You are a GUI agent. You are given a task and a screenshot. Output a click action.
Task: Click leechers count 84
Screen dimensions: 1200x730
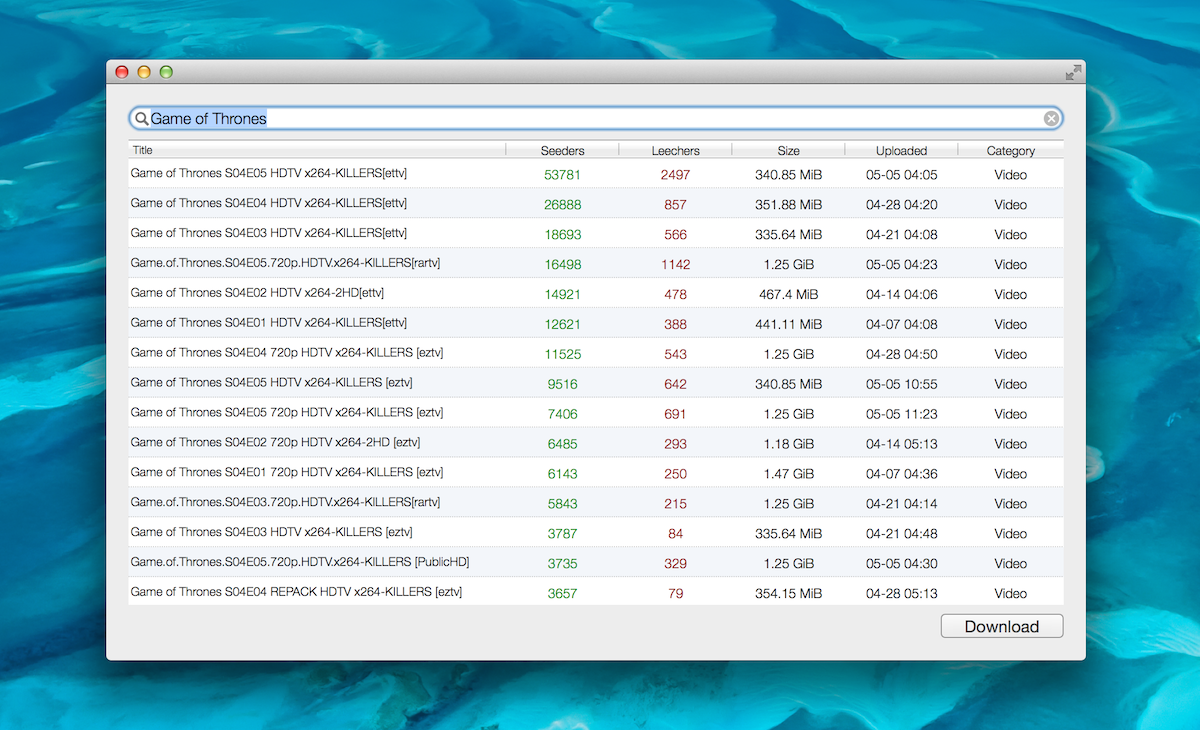676,534
